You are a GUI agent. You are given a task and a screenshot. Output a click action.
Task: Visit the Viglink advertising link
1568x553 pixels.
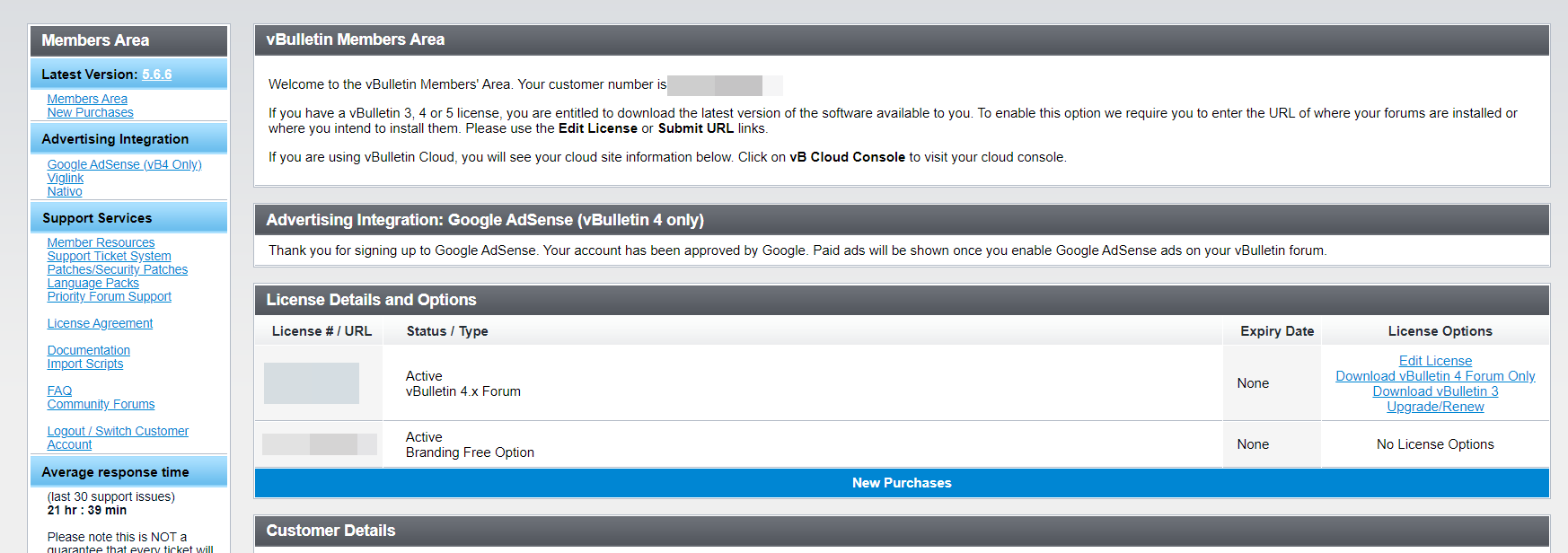[x=66, y=178]
